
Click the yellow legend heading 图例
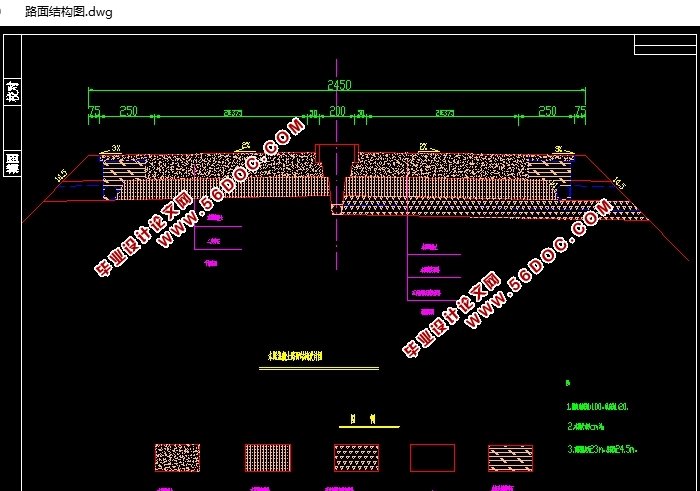click(x=363, y=419)
